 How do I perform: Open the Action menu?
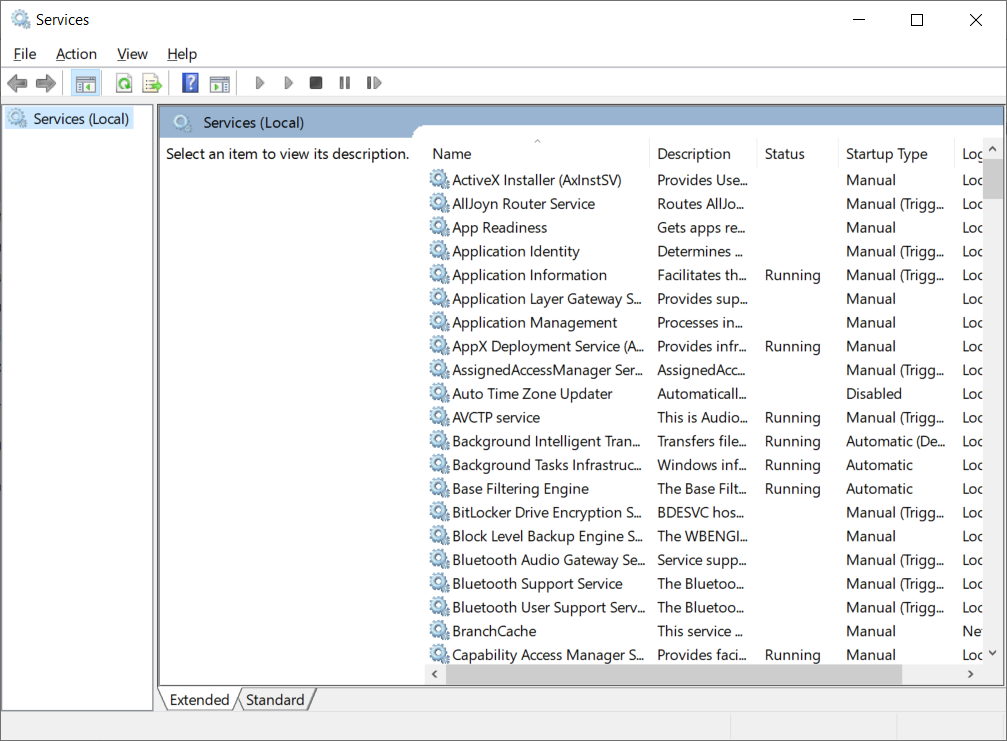pyautogui.click(x=76, y=54)
